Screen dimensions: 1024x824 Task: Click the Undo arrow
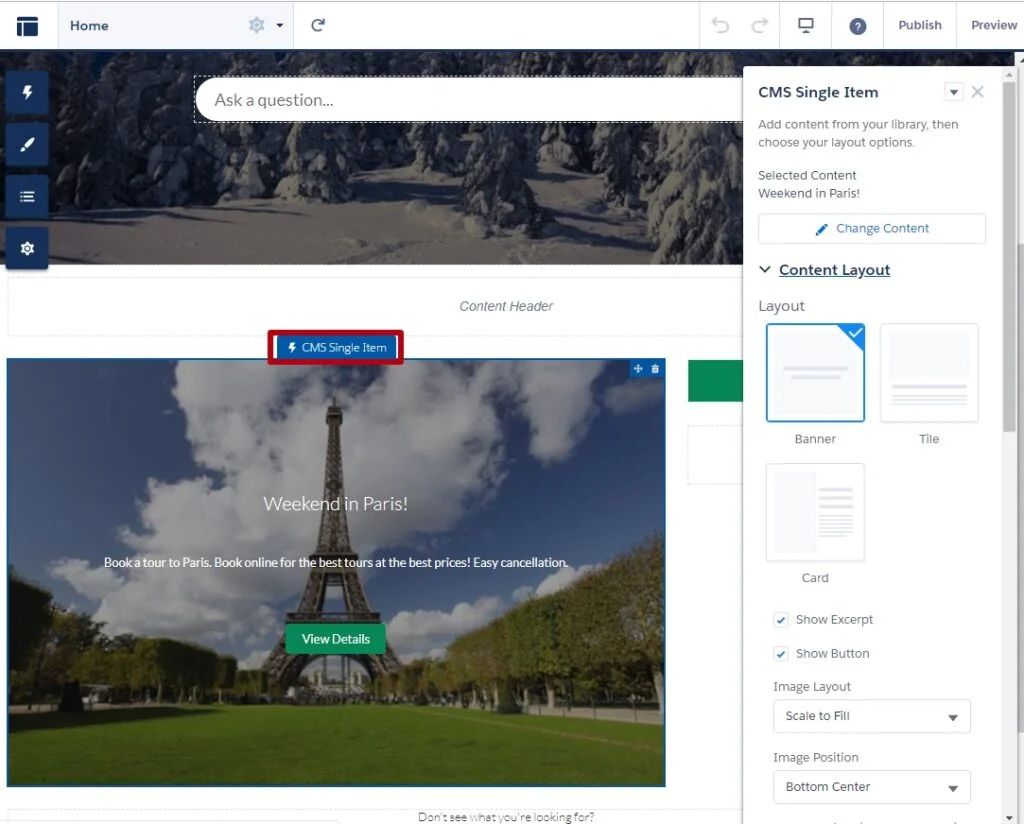[x=720, y=25]
